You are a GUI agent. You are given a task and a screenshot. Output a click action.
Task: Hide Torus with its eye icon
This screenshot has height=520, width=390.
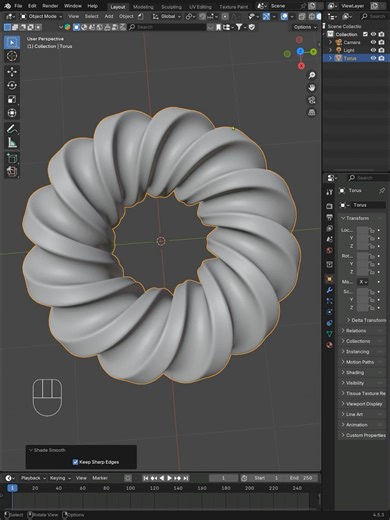pyautogui.click(x=373, y=58)
